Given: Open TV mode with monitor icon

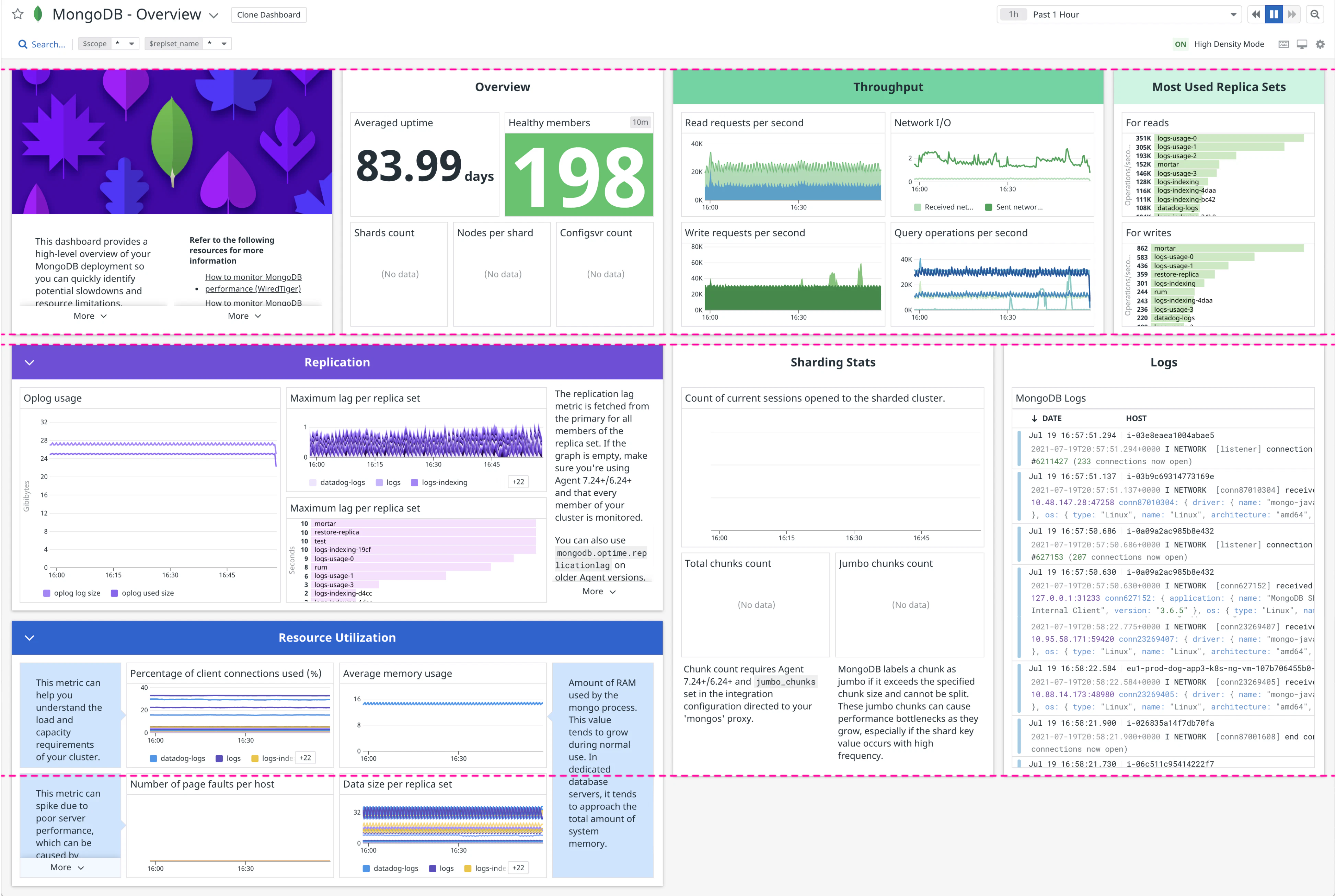Looking at the screenshot, I should tap(1302, 44).
